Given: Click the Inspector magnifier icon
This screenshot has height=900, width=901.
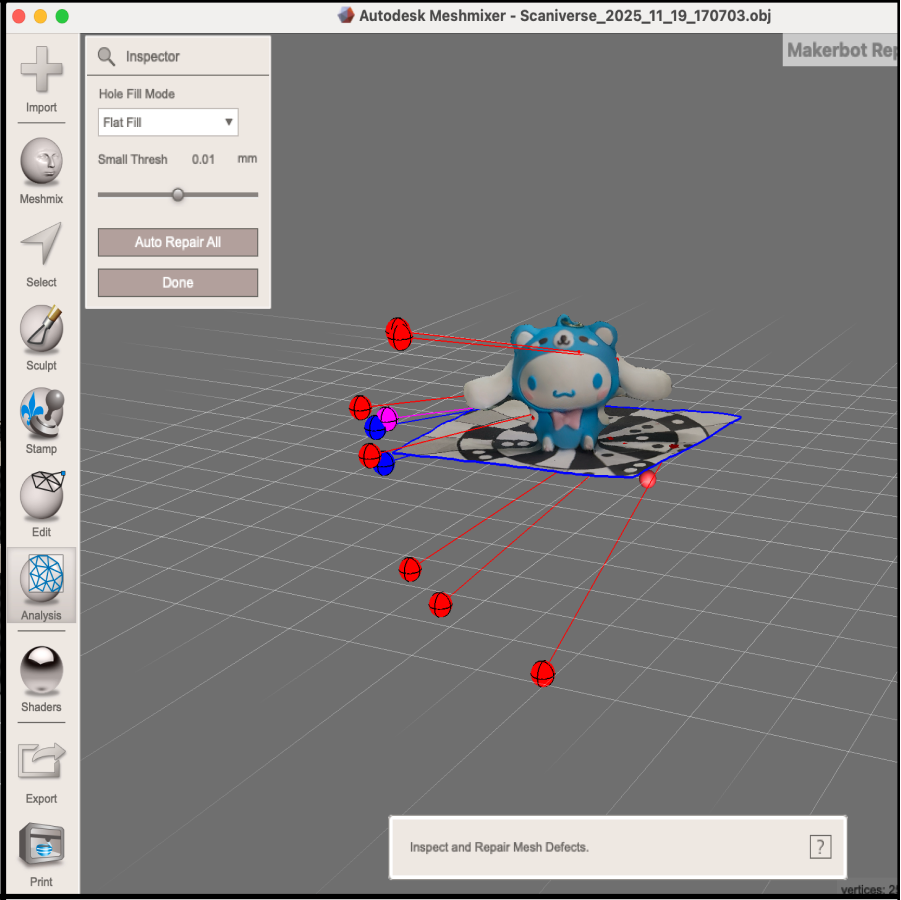Looking at the screenshot, I should [x=106, y=57].
